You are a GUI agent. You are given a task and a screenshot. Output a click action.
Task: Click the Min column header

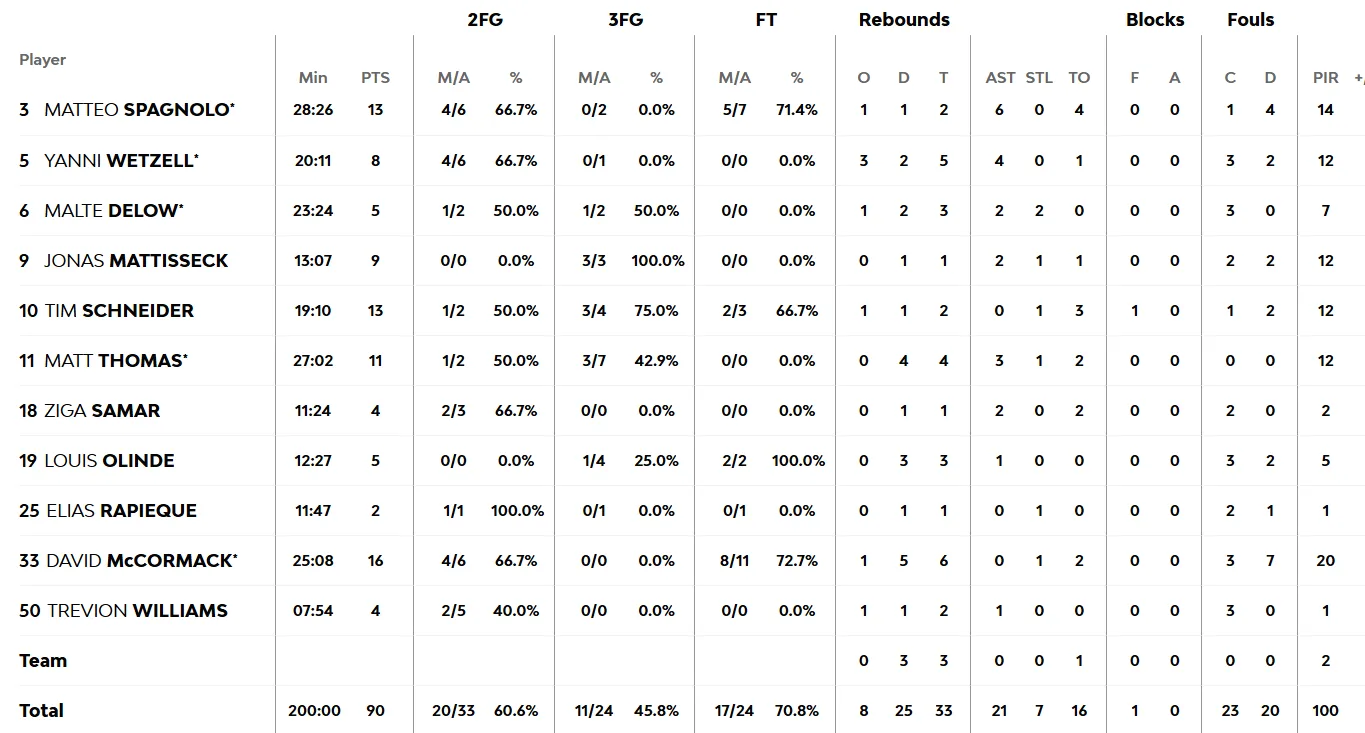313,78
